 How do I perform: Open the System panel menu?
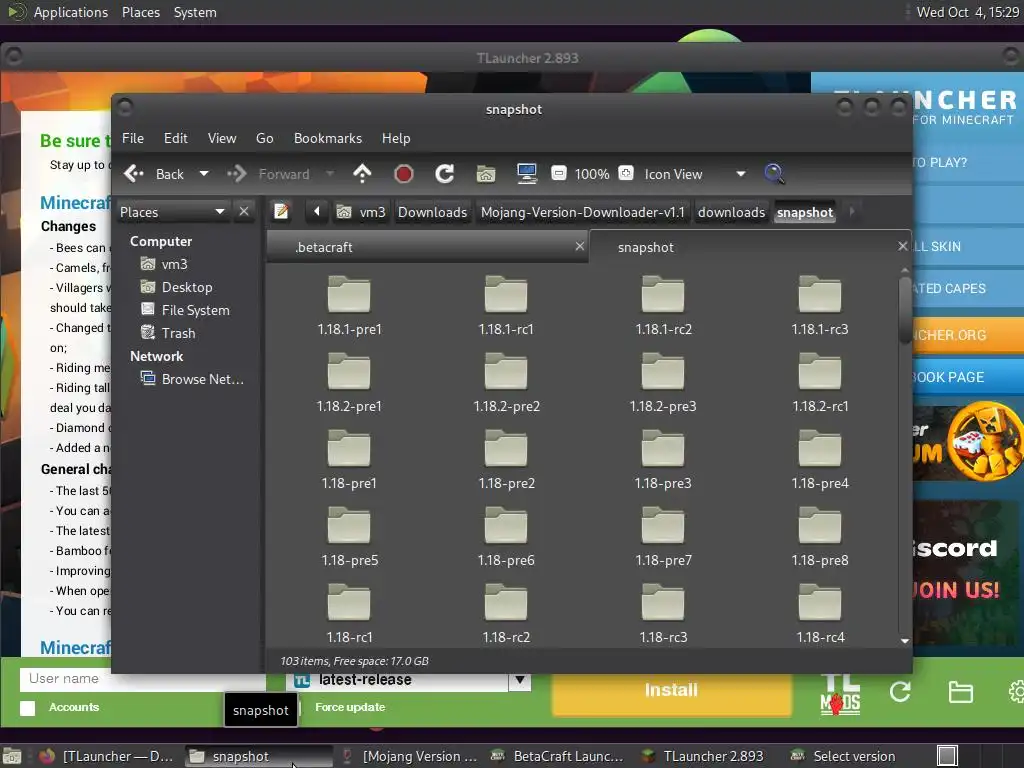coord(195,12)
